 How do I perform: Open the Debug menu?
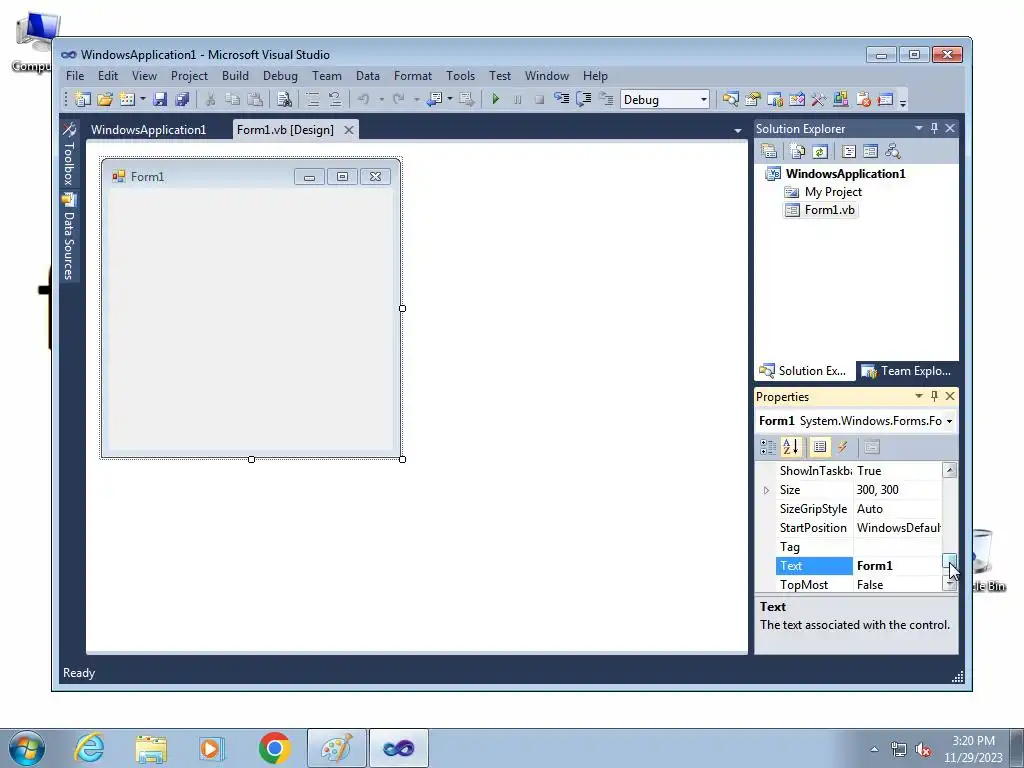pos(280,76)
